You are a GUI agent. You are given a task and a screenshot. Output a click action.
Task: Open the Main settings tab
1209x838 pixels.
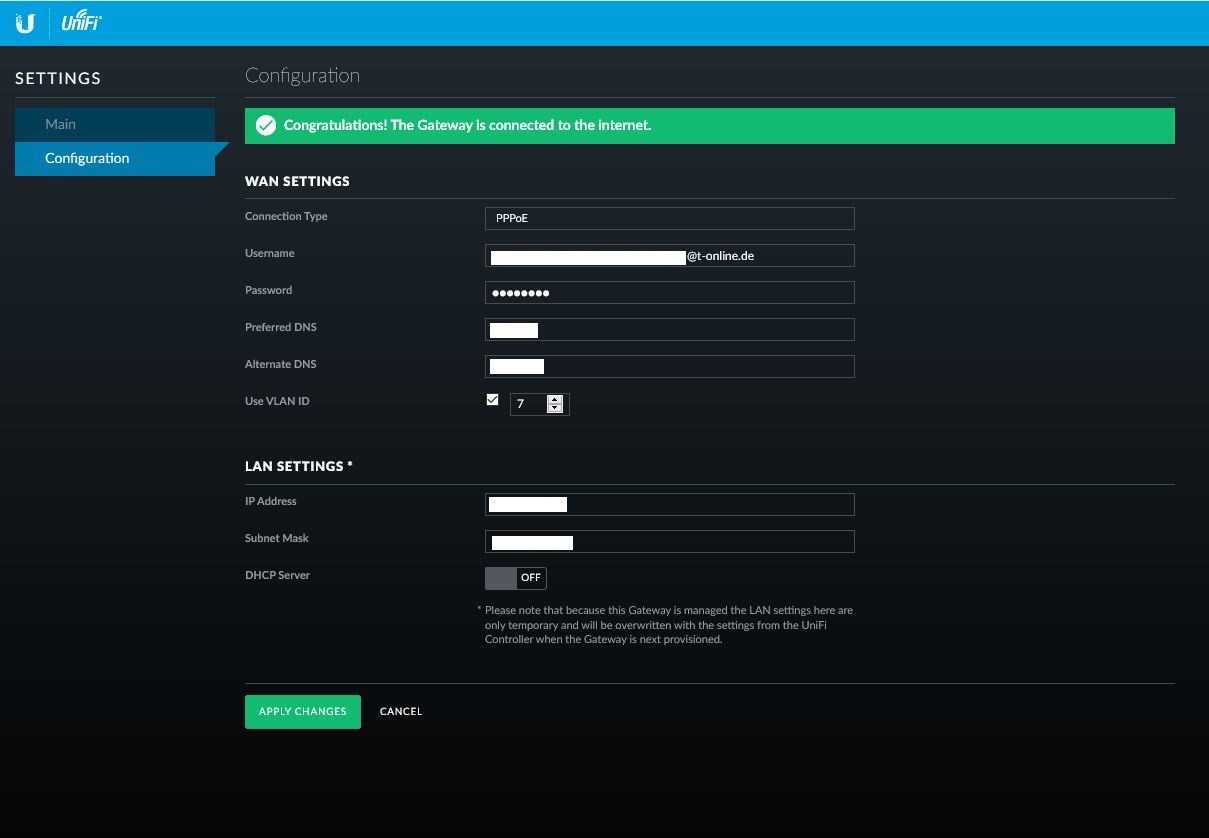click(114, 124)
